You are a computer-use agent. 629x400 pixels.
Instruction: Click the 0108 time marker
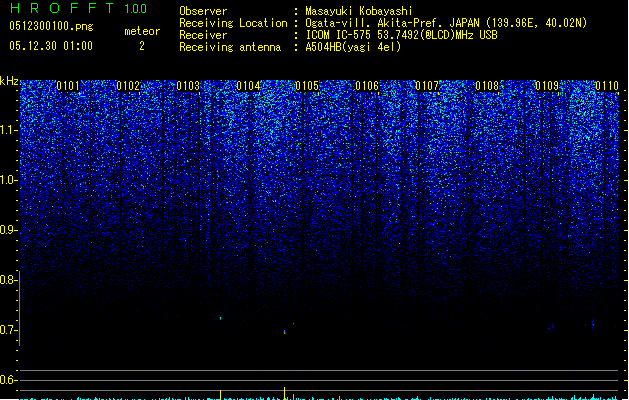487,86
